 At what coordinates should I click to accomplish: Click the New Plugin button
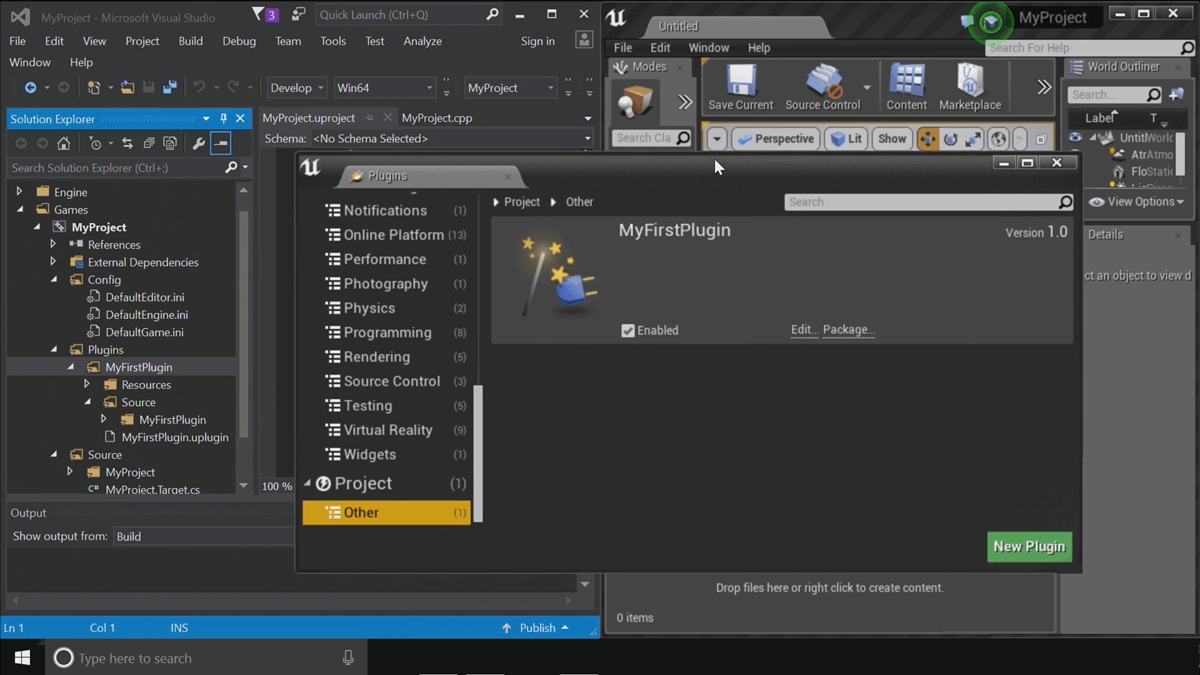point(1029,547)
